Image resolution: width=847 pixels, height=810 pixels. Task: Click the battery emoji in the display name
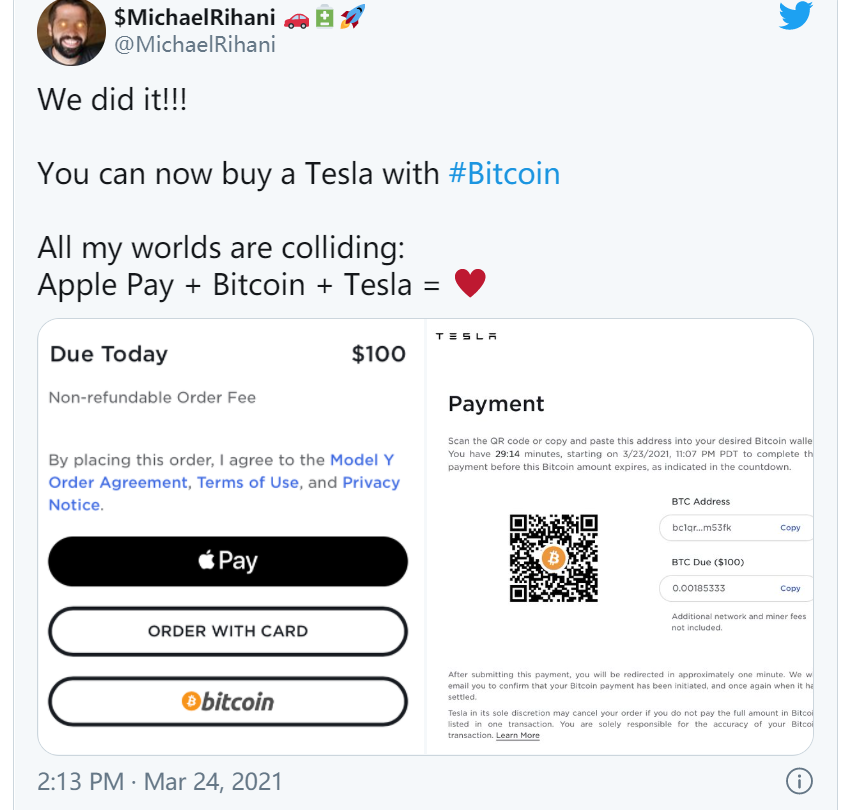click(x=325, y=16)
